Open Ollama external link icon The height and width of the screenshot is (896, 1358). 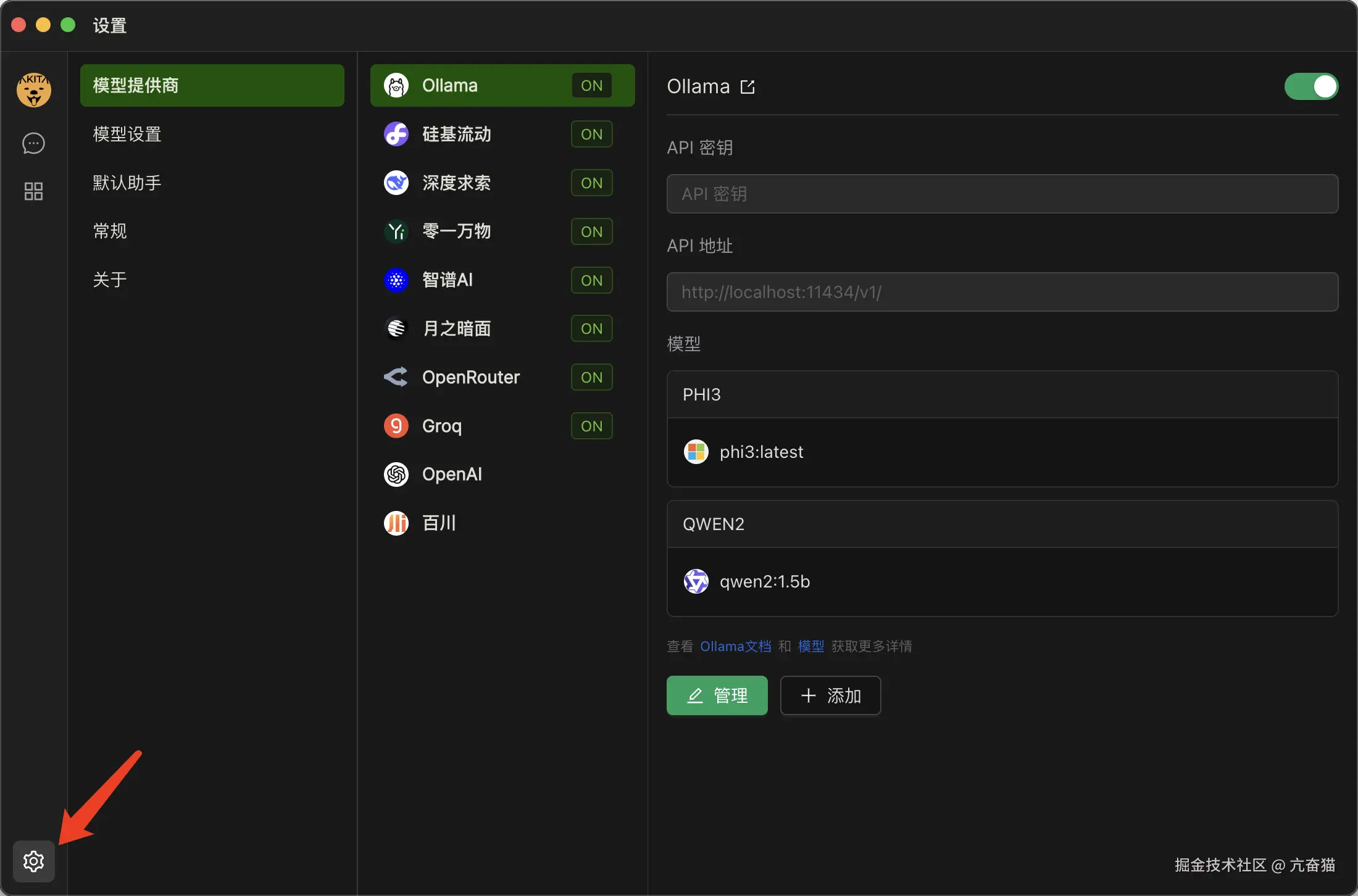click(x=748, y=87)
